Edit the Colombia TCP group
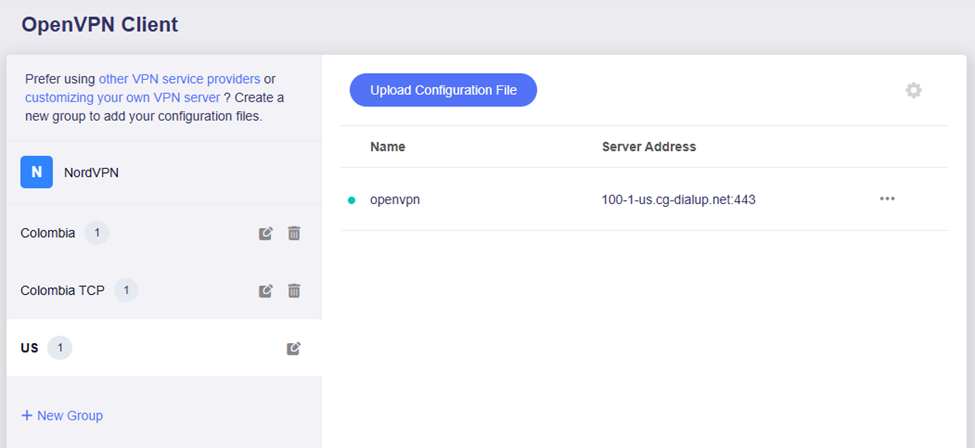 (266, 291)
